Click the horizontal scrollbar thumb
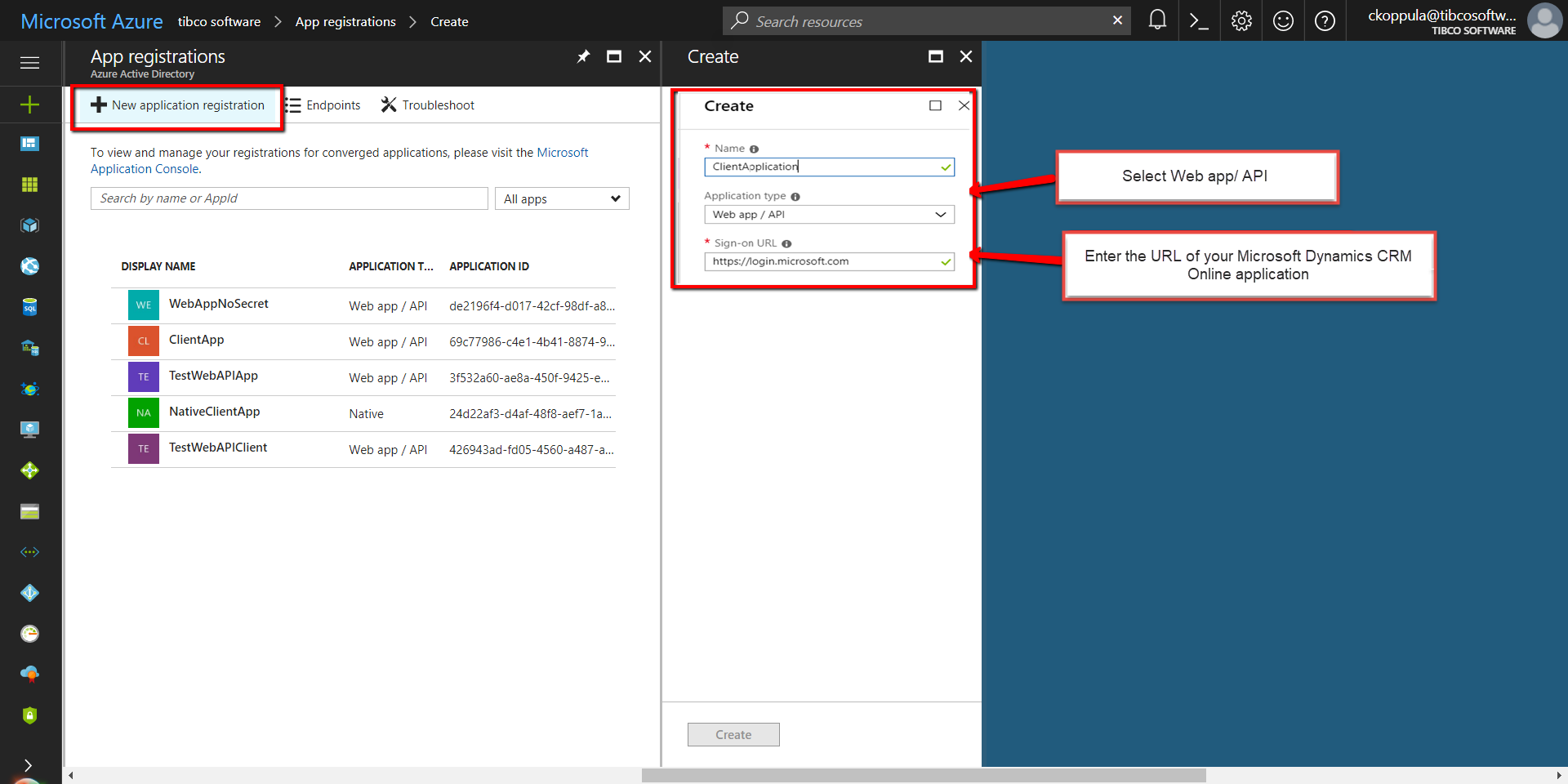 click(923, 775)
